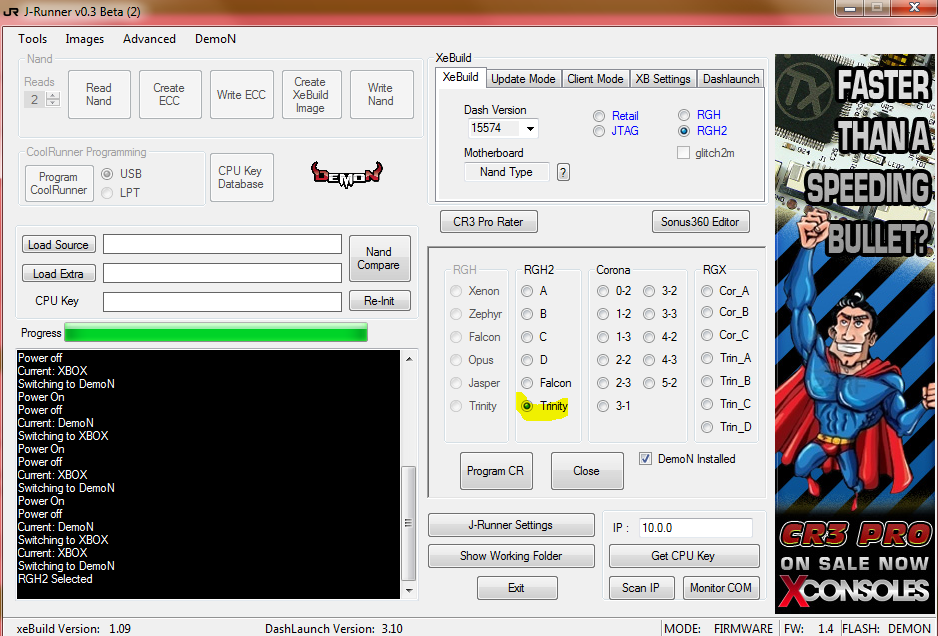Select the RGH radio button
This screenshot has height=636, width=938.
click(x=684, y=115)
